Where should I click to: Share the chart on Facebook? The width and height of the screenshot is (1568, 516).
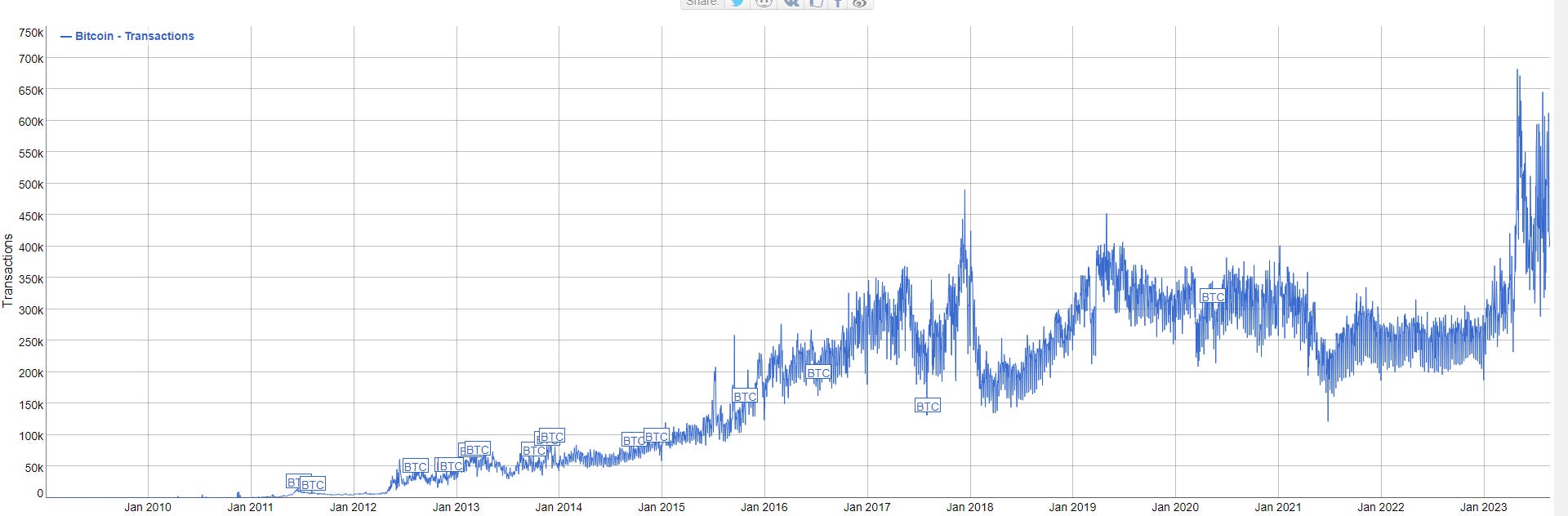tap(836, 3)
